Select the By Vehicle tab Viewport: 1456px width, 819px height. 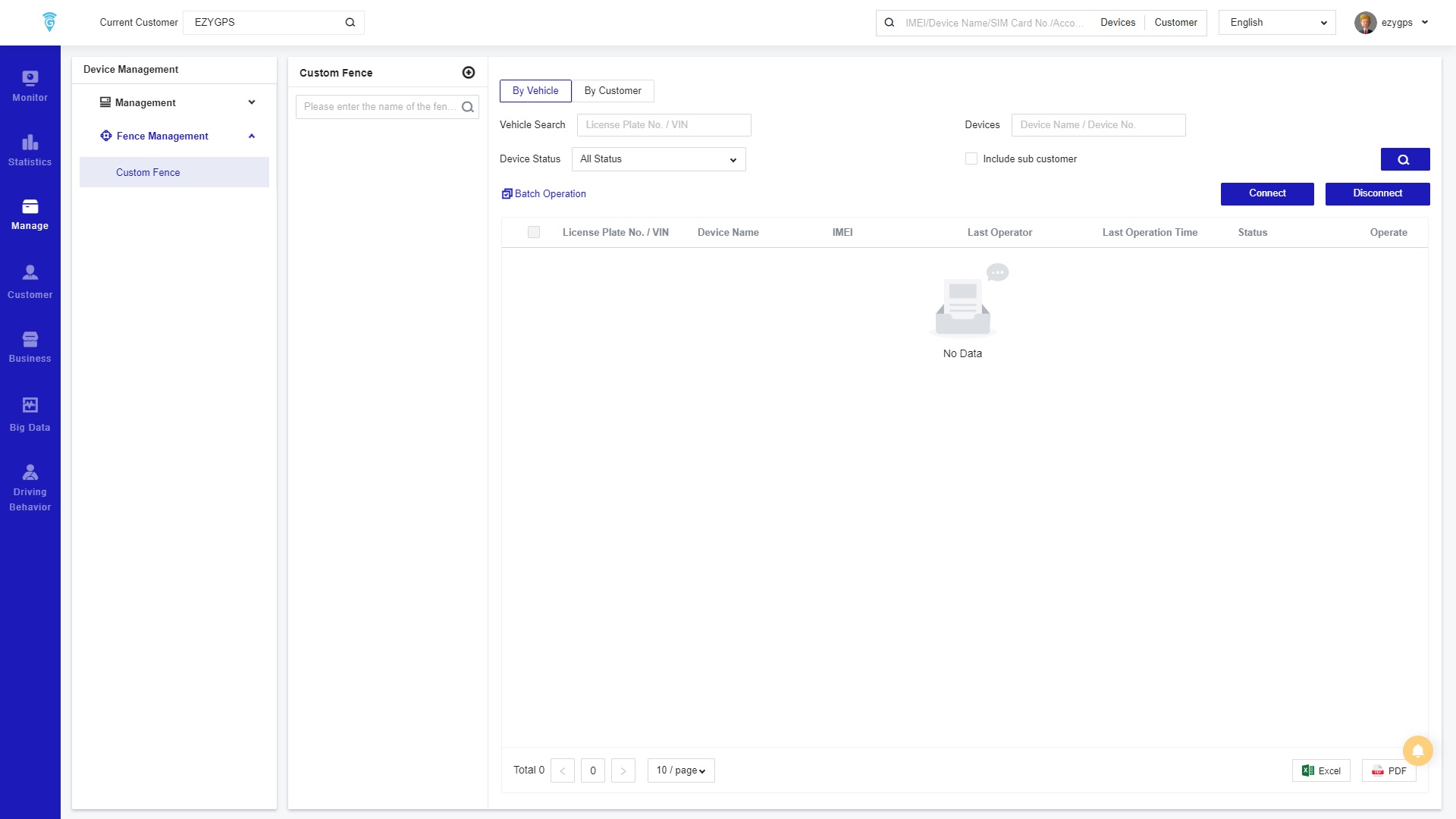[535, 91]
